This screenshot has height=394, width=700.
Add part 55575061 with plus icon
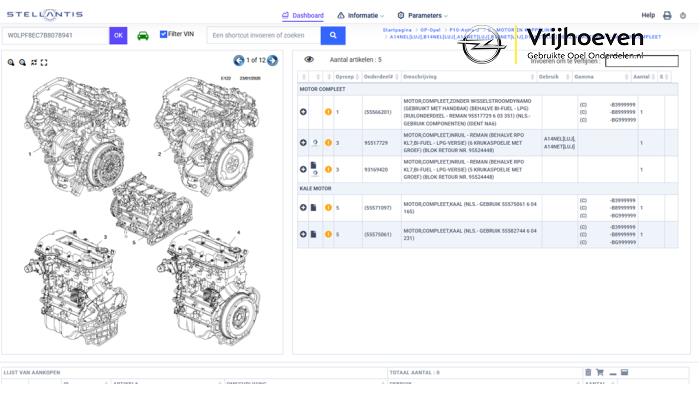pyautogui.click(x=303, y=234)
